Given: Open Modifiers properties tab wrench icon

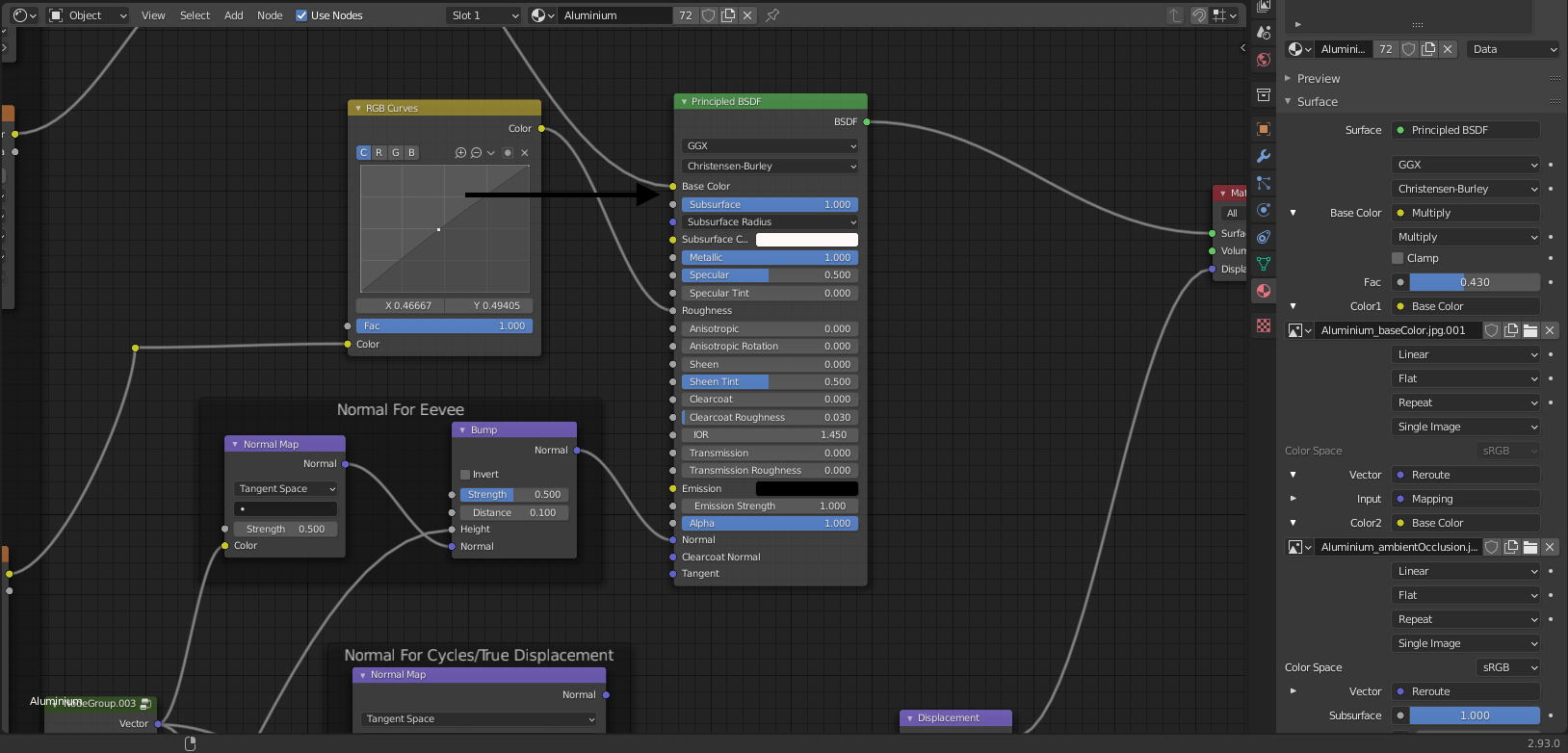Looking at the screenshot, I should coord(1264,156).
